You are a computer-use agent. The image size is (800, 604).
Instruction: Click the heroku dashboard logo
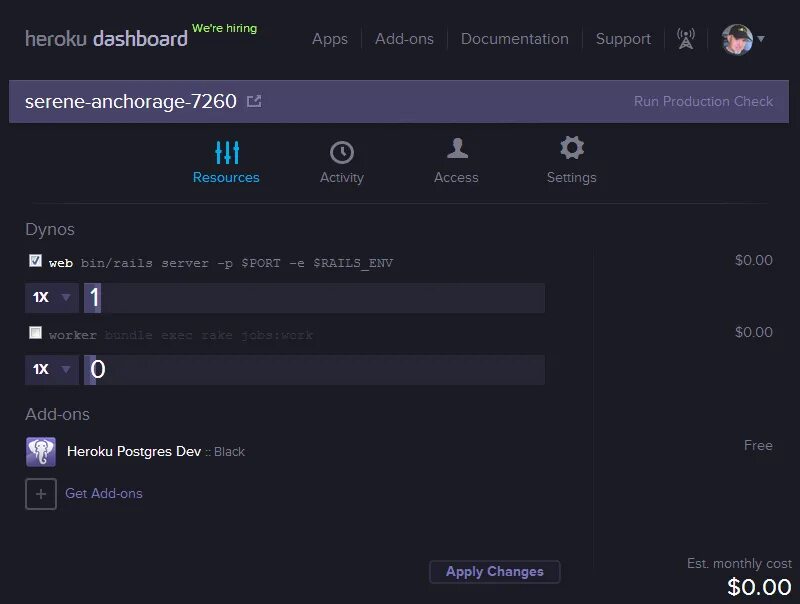(106, 39)
